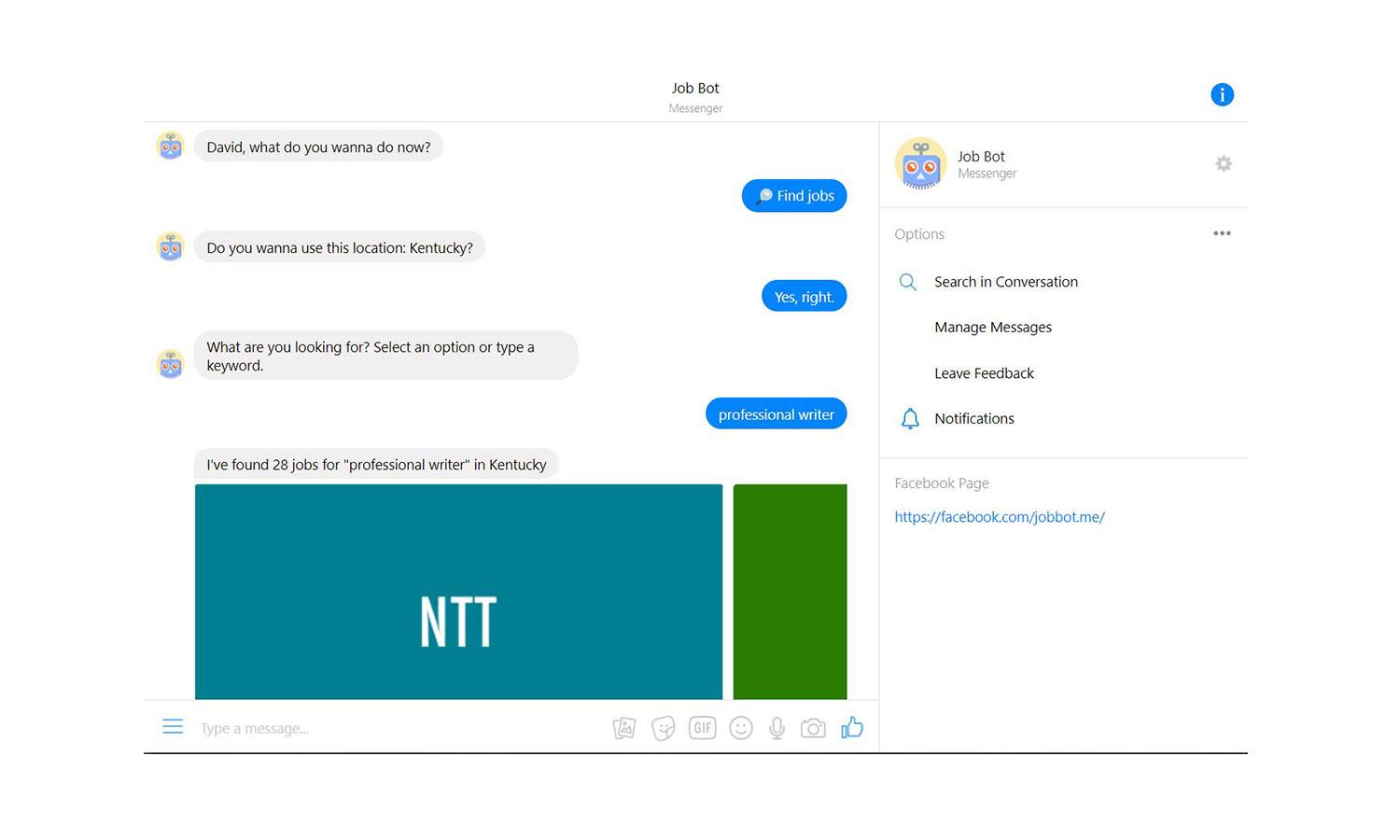Click the NTT job card image
Screen dimensions: 1400x840
[x=458, y=591]
